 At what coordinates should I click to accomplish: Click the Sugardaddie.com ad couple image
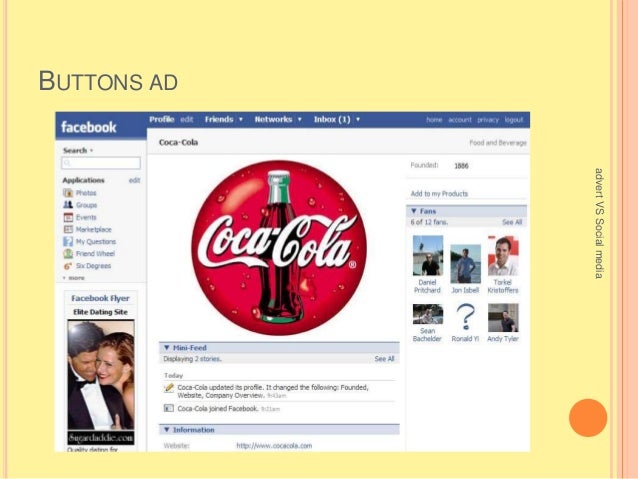coord(101,374)
